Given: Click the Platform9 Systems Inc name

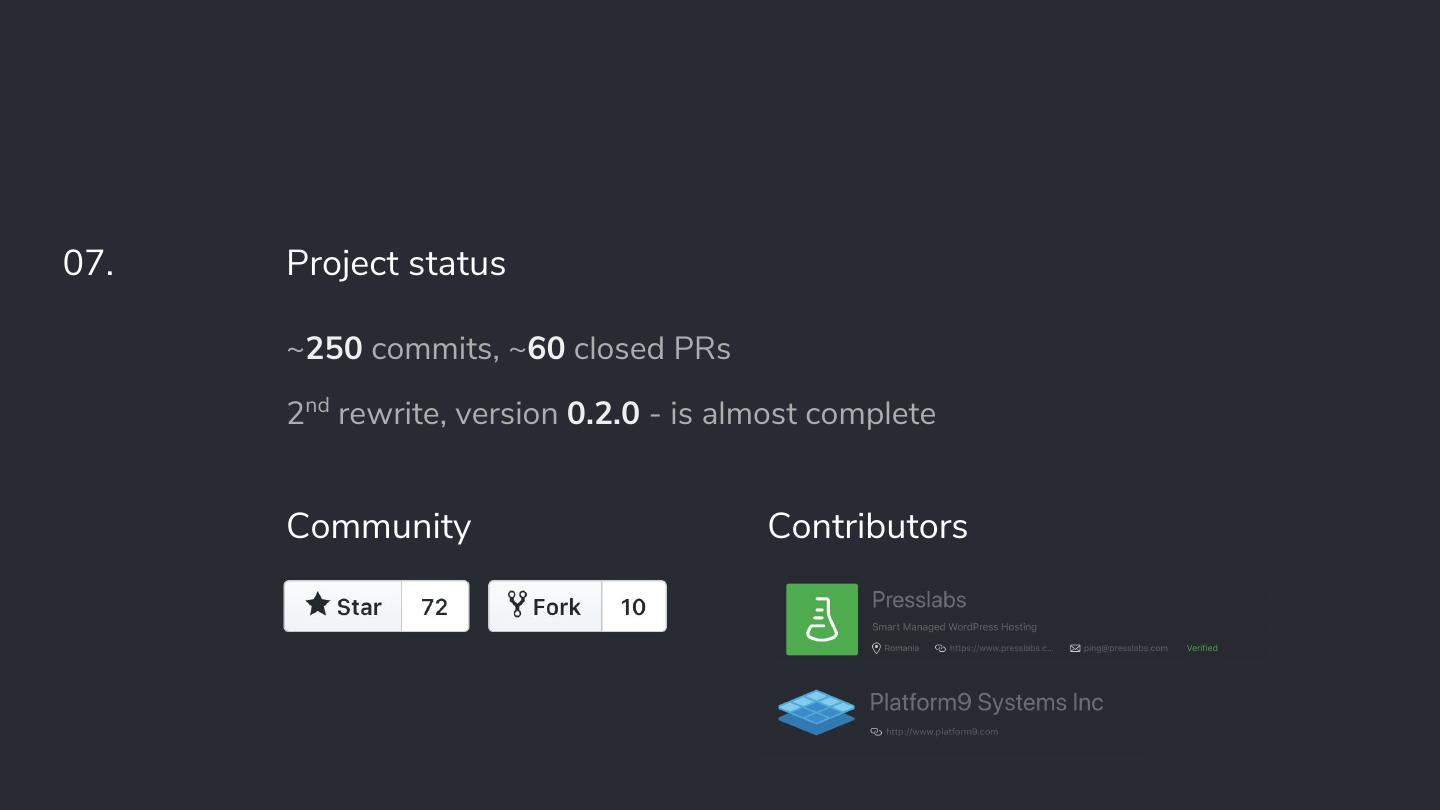Looking at the screenshot, I should (986, 702).
